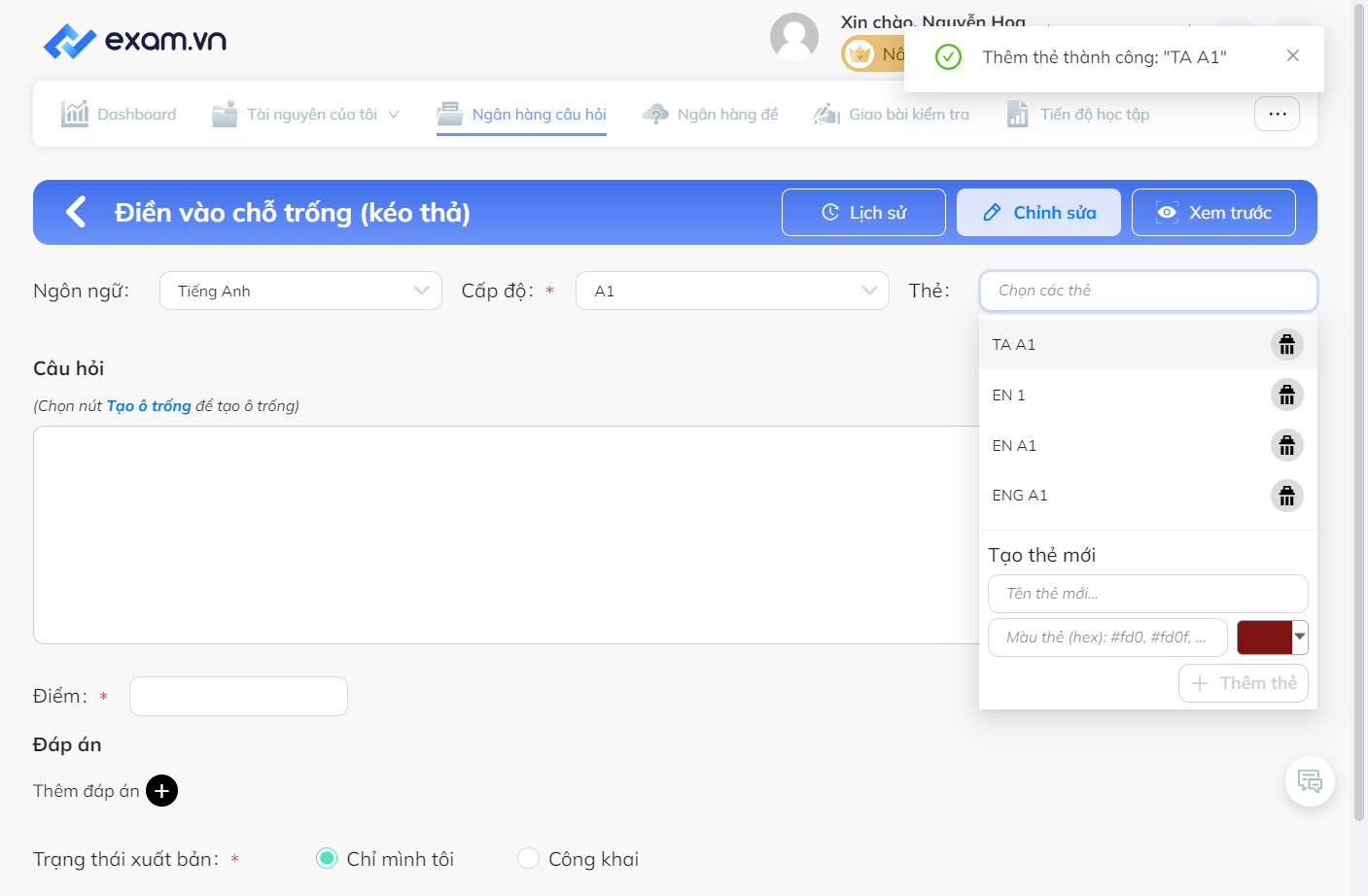Click the Chỉnh sửa button
Screen dimensions: 1368x896
pos(1038,212)
